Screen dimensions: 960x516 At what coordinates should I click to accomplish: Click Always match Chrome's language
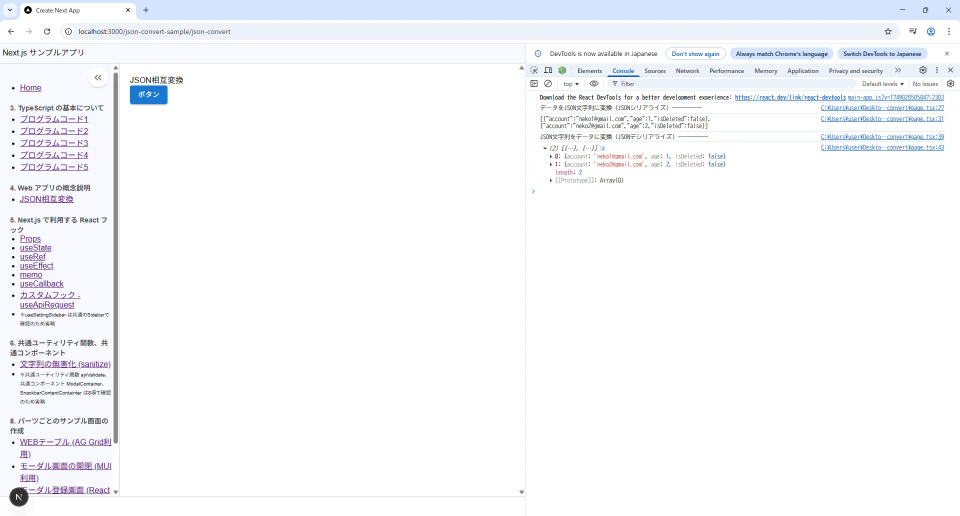[781, 54]
